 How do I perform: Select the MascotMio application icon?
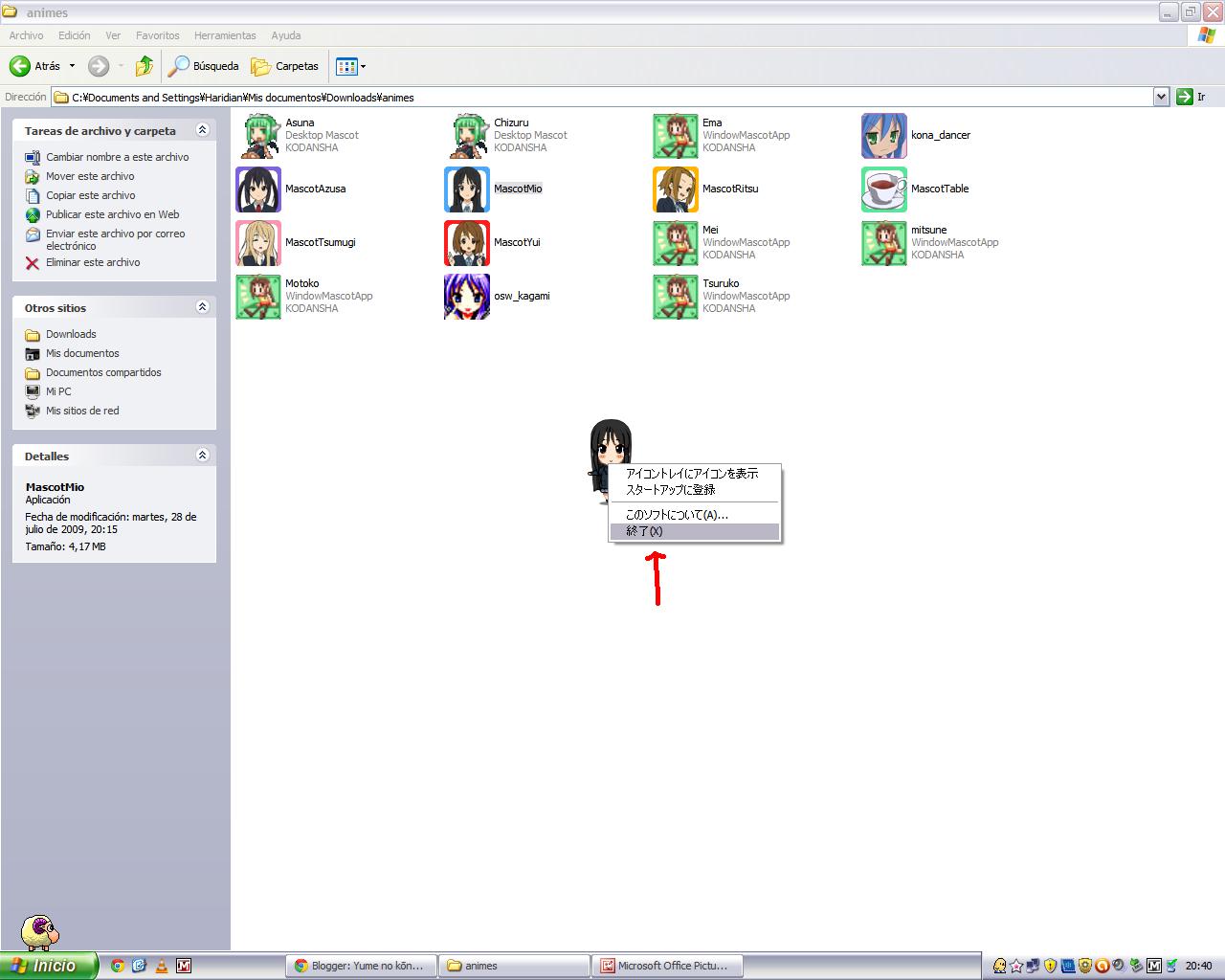[x=467, y=189]
